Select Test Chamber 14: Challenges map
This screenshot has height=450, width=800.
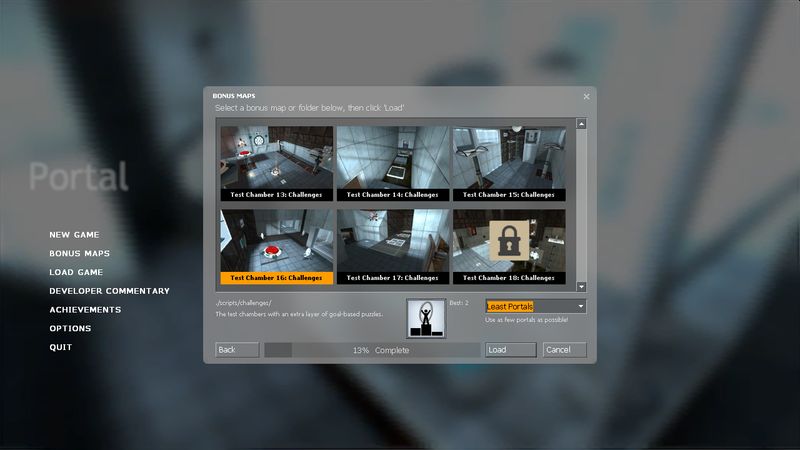pos(392,163)
